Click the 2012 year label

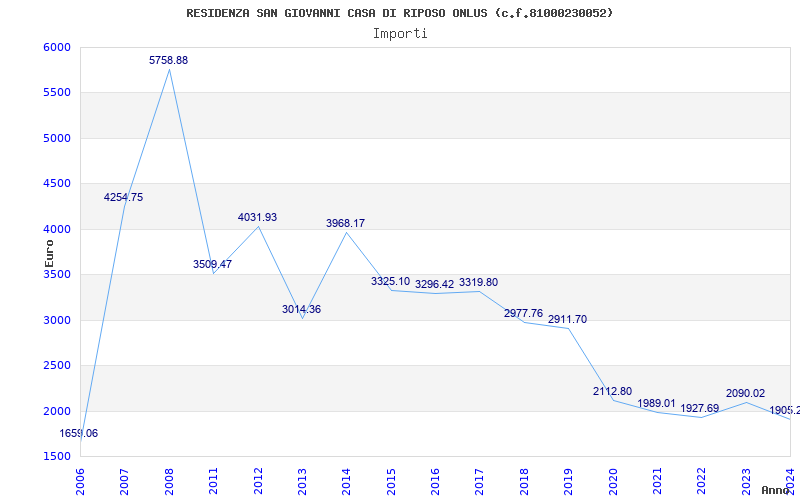click(258, 482)
